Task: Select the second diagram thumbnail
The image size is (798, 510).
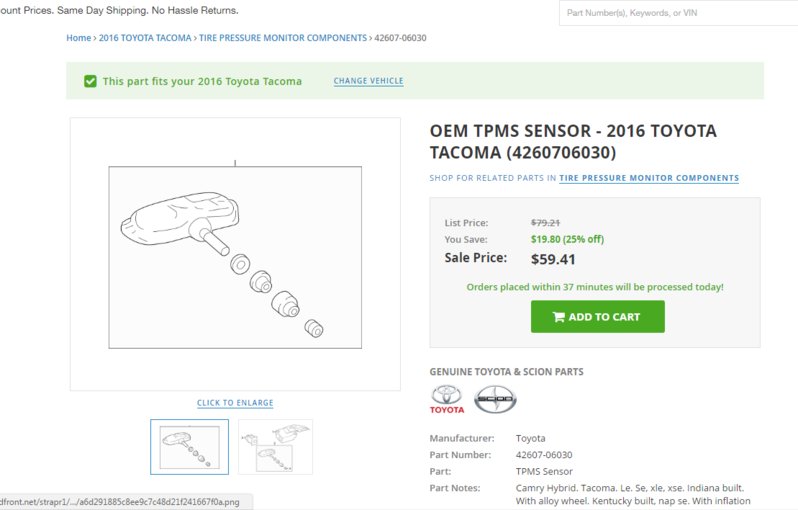Action: click(275, 447)
